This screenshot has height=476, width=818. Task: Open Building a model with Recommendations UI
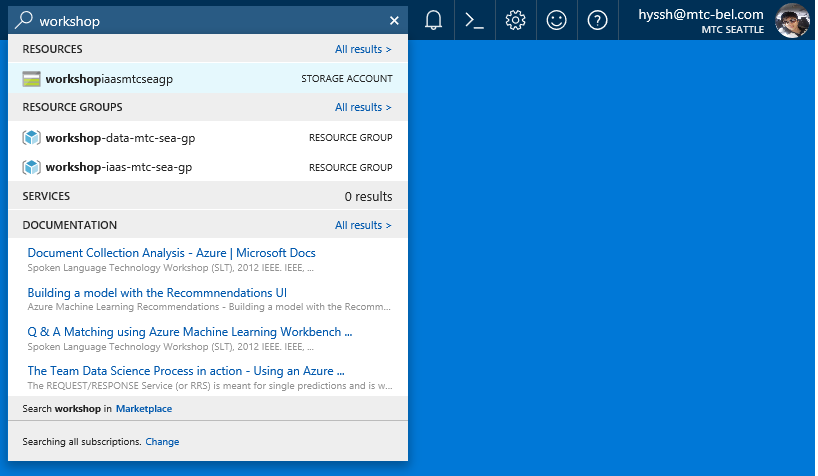coord(157,293)
